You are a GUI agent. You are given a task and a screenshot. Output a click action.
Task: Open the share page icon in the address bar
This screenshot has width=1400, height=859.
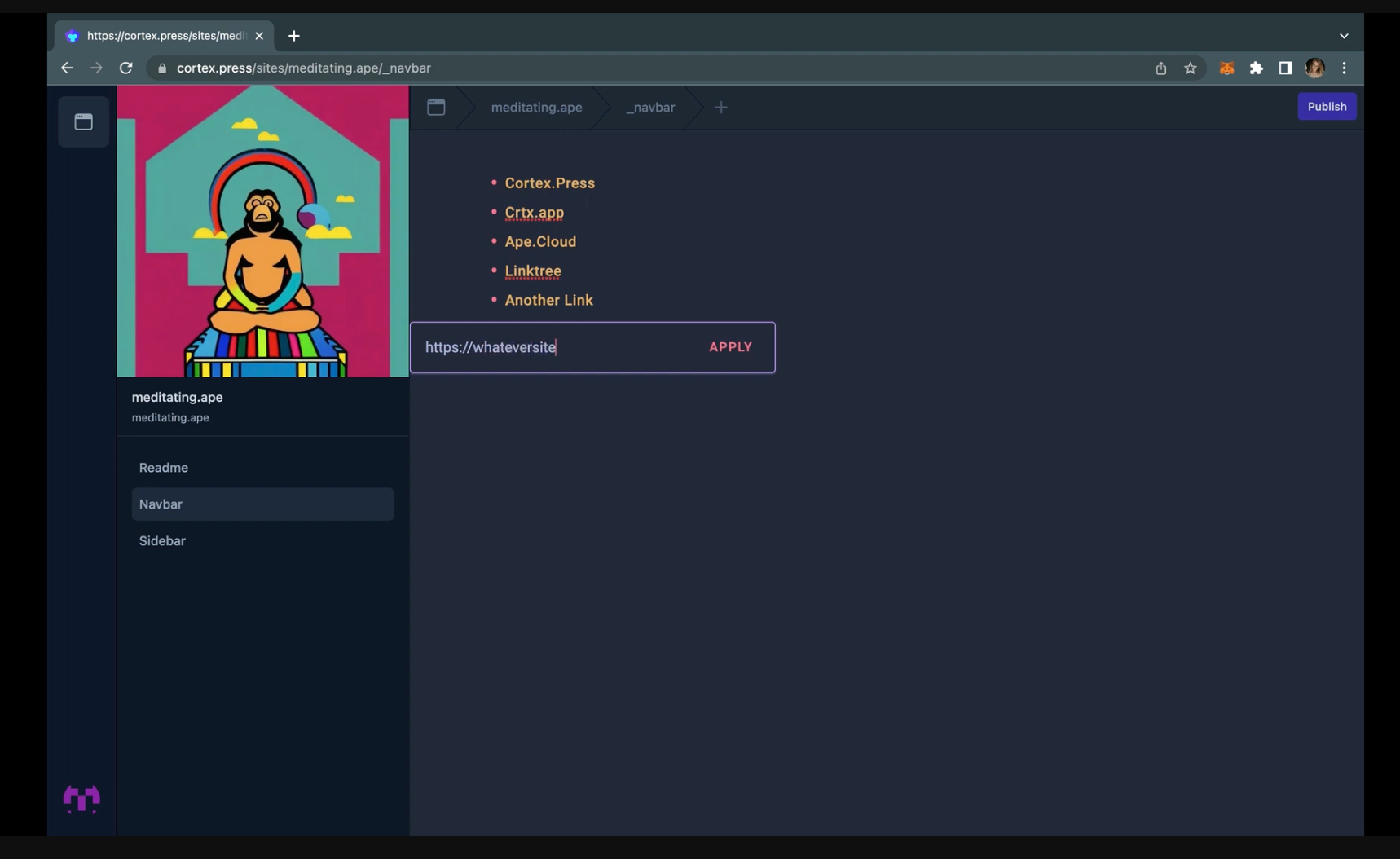1160,68
